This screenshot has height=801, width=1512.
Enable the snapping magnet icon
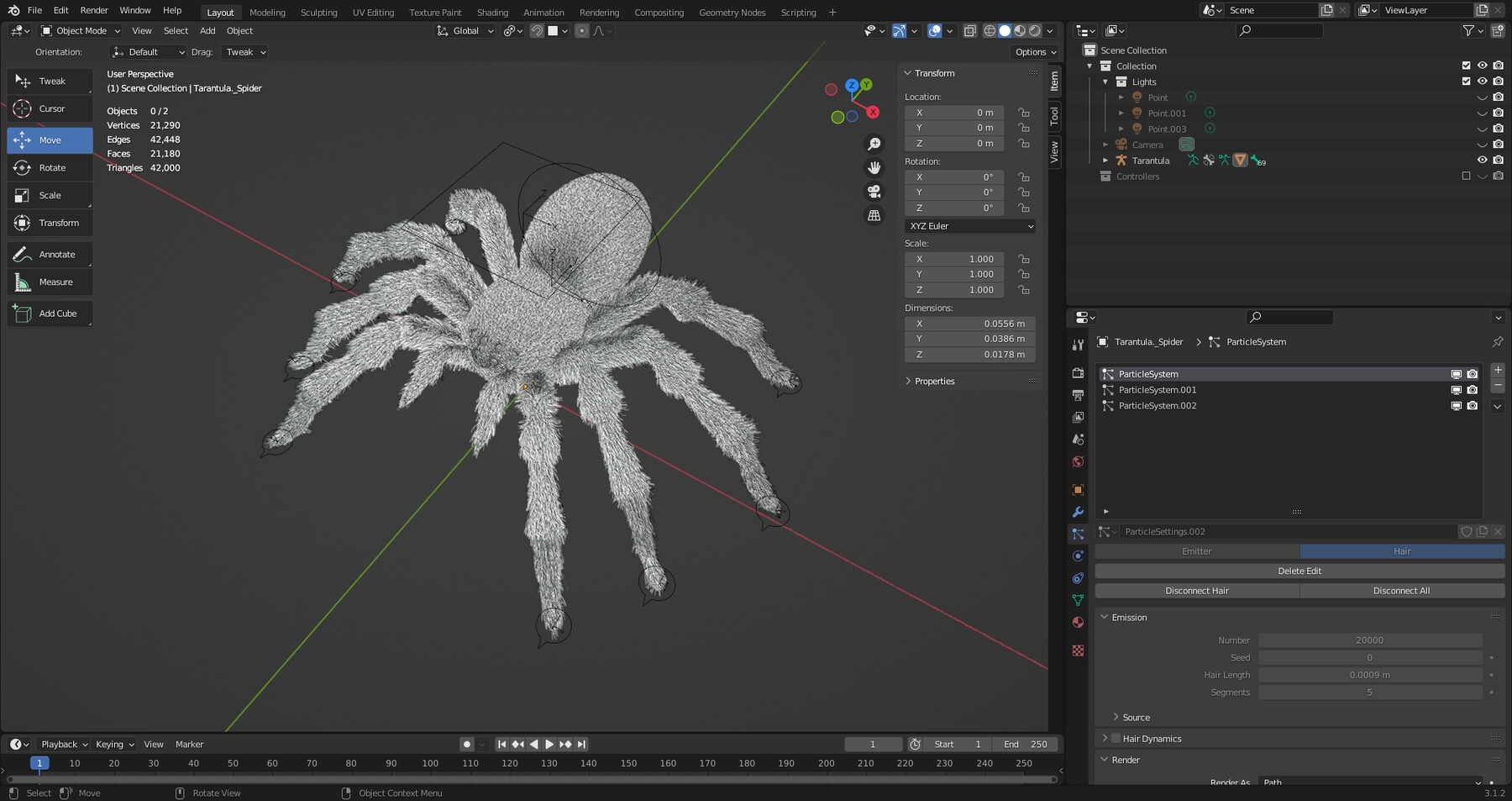pos(535,31)
